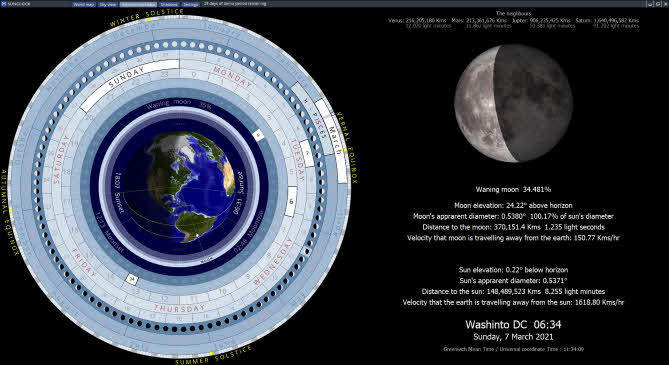
Task: Click the earth velocity from sun line
Action: click(x=513, y=302)
